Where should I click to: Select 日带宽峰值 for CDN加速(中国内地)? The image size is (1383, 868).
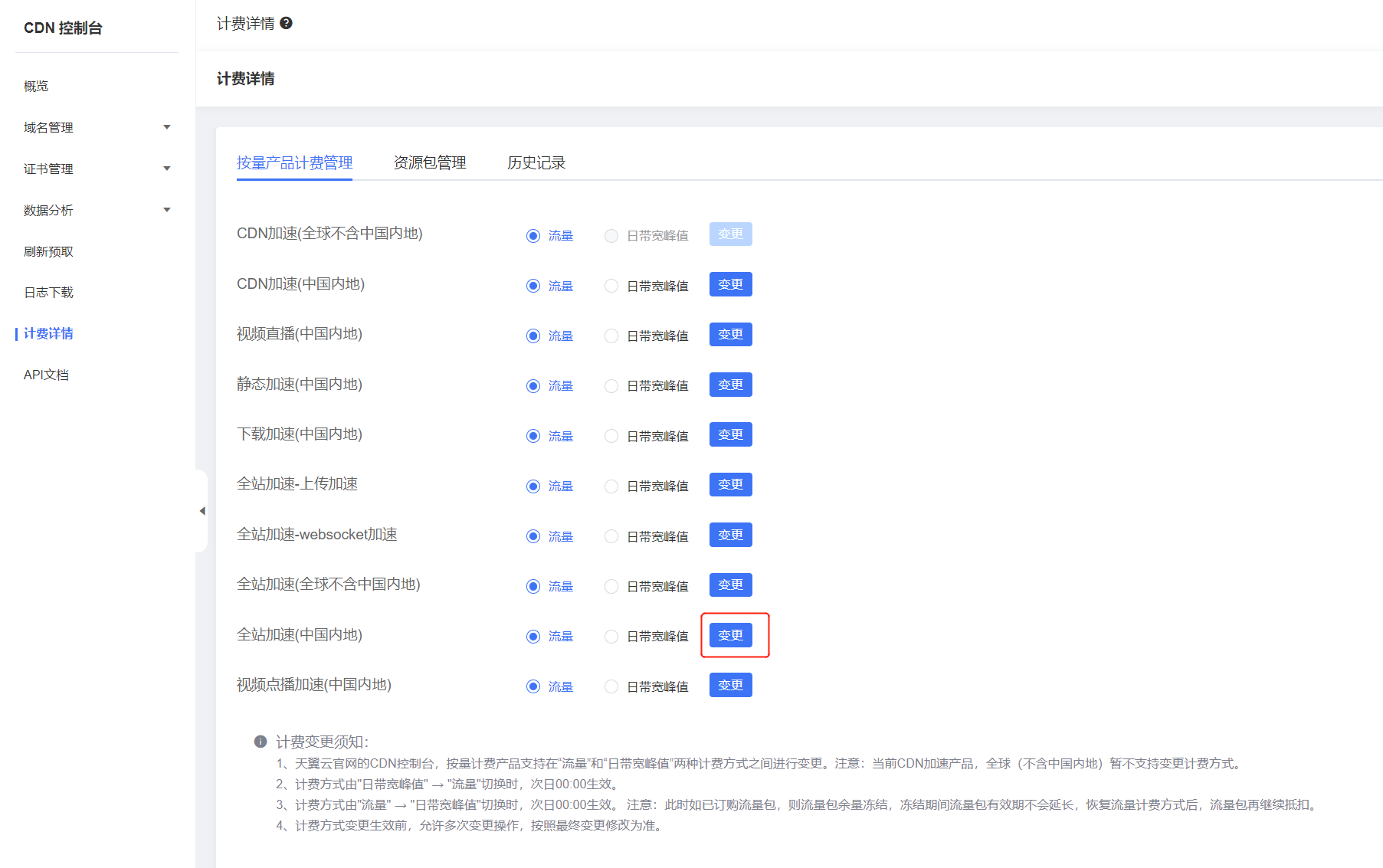pos(646,286)
